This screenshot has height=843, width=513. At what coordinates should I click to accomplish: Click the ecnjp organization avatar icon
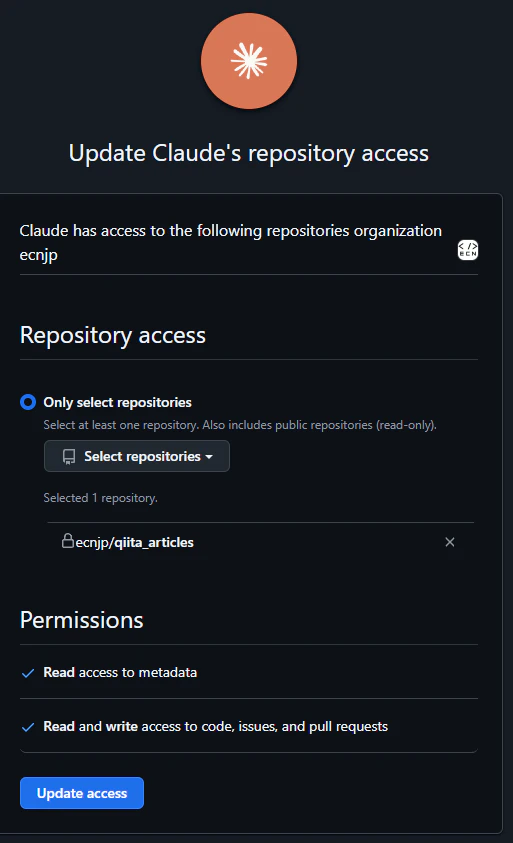(x=467, y=250)
